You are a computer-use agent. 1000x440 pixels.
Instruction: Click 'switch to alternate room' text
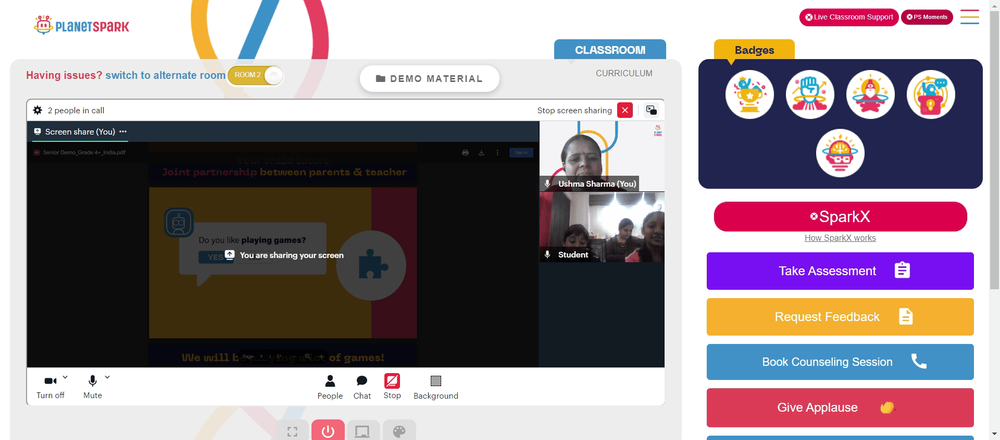pos(165,75)
